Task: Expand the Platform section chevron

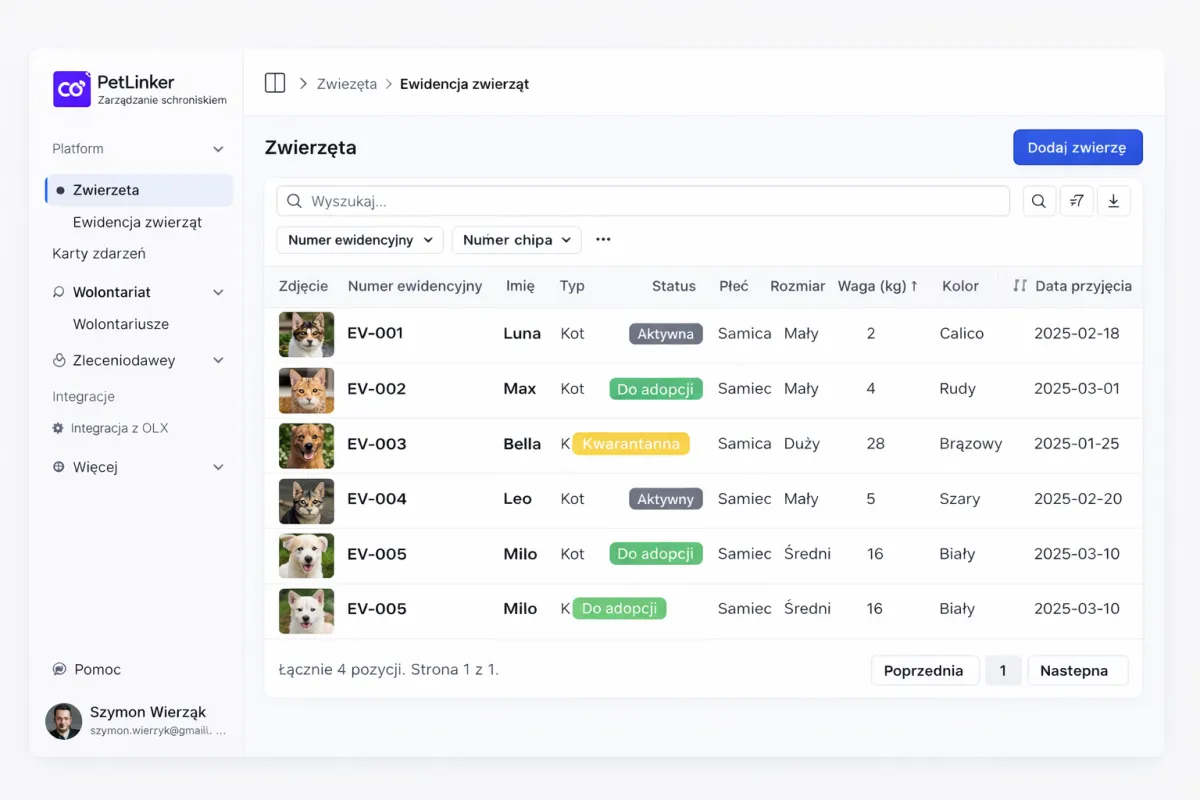Action: coord(218,149)
